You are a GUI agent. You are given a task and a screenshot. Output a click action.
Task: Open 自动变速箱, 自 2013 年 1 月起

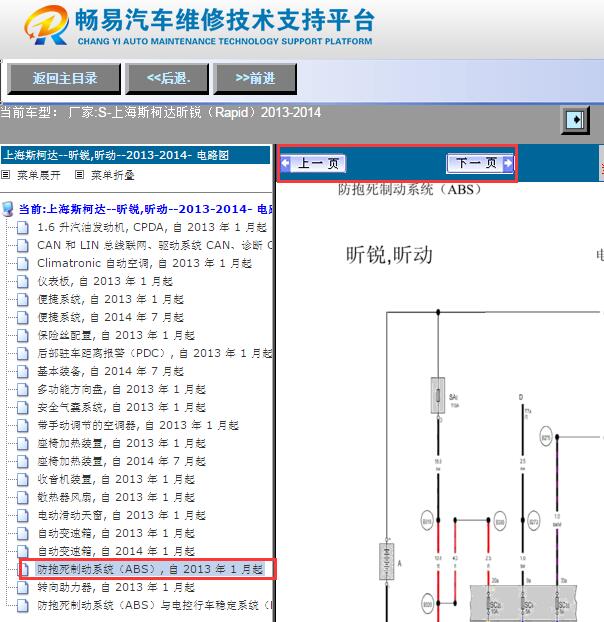pos(116,533)
